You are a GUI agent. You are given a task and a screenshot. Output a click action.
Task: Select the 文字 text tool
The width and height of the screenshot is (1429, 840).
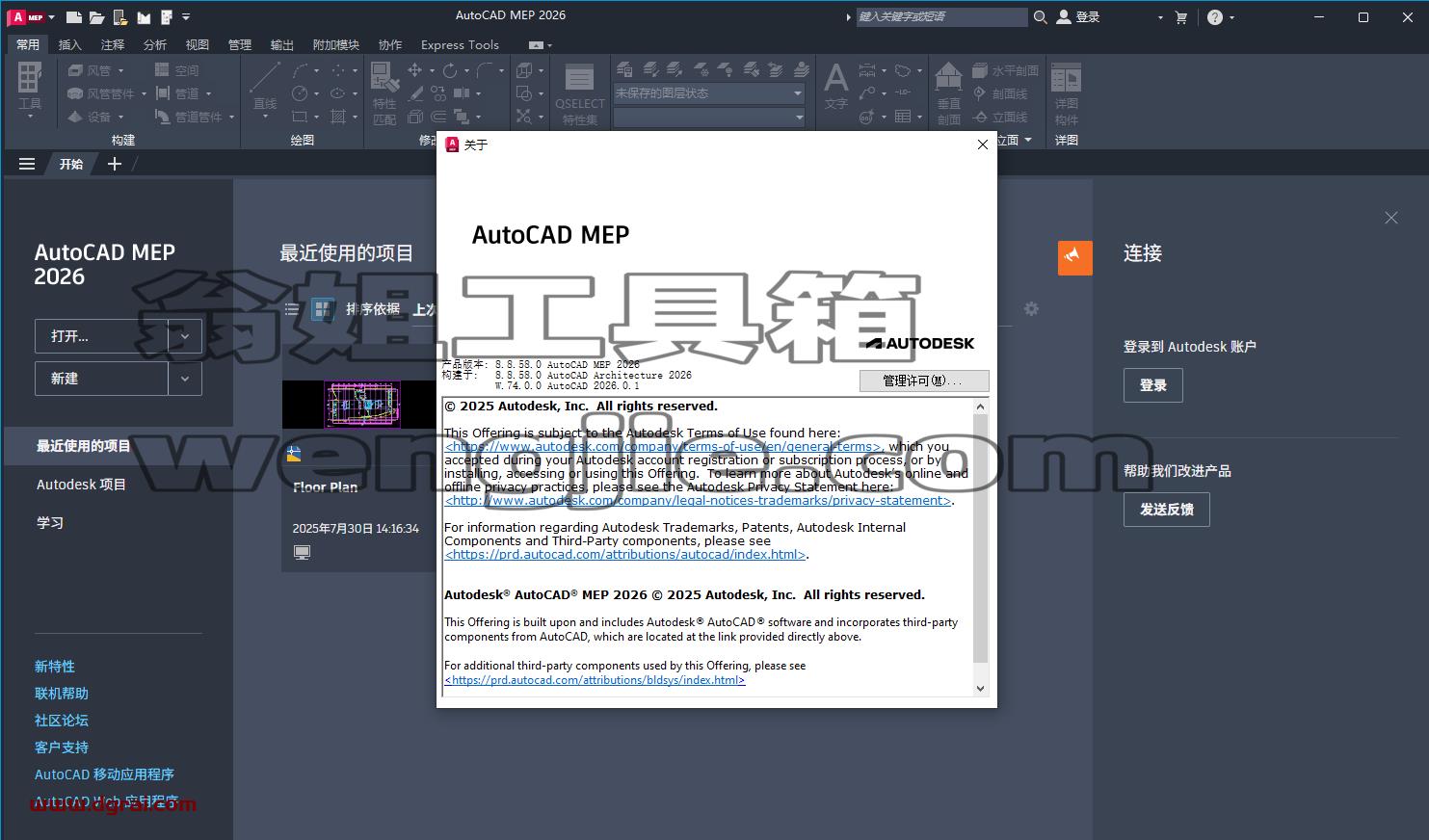835,87
